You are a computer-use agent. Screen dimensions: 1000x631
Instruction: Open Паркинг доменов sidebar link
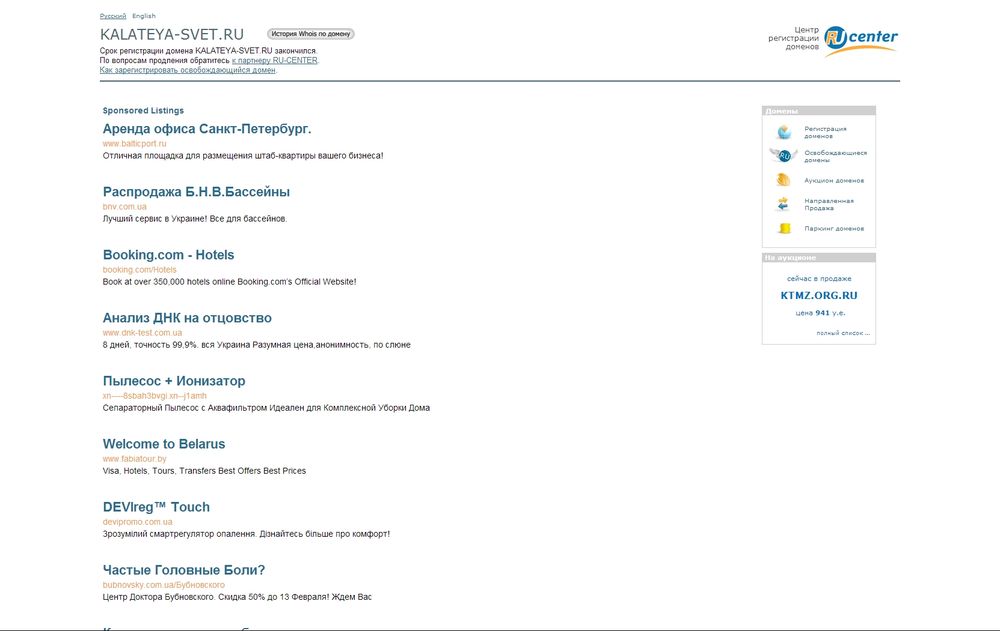(834, 228)
